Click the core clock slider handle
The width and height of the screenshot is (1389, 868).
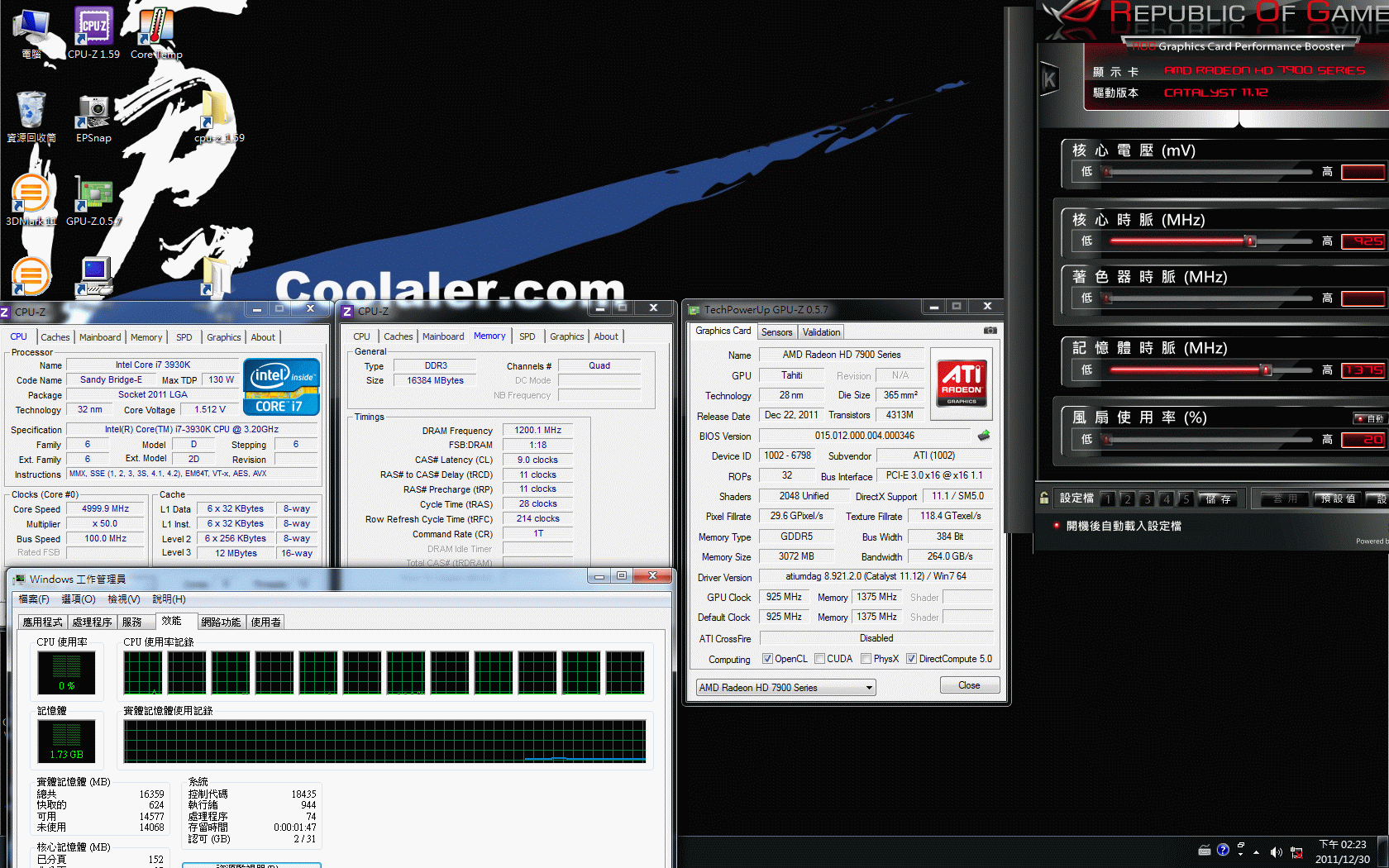(x=1251, y=241)
